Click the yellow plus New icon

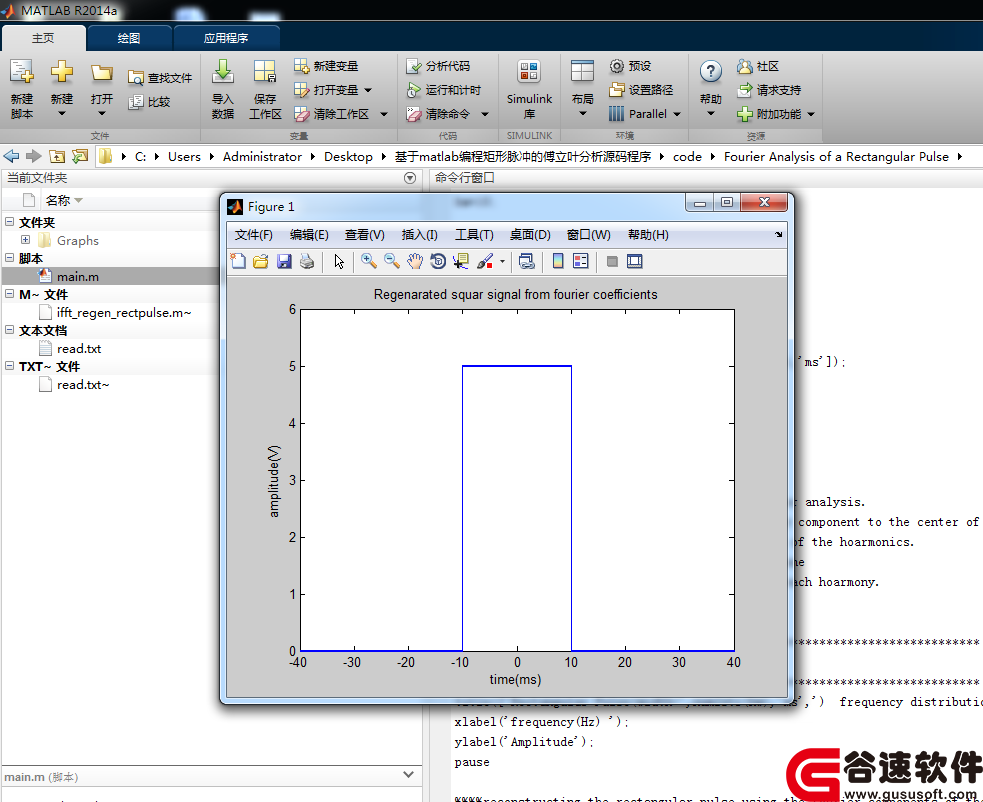click(x=61, y=72)
